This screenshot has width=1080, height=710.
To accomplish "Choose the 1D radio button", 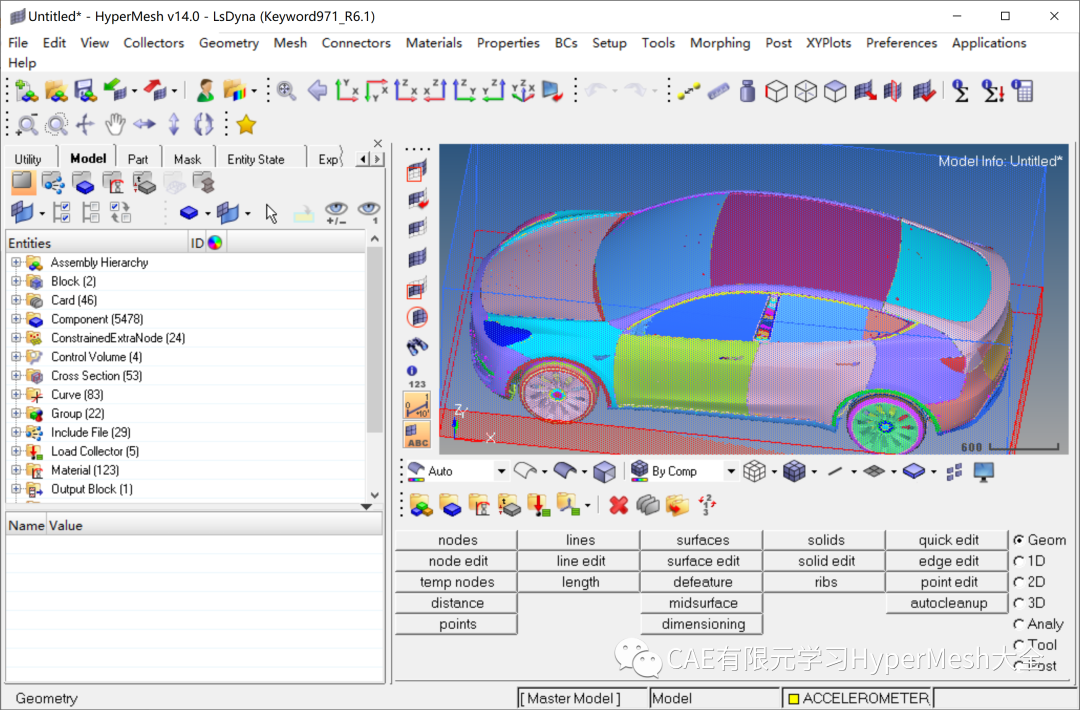I will tap(1019, 560).
